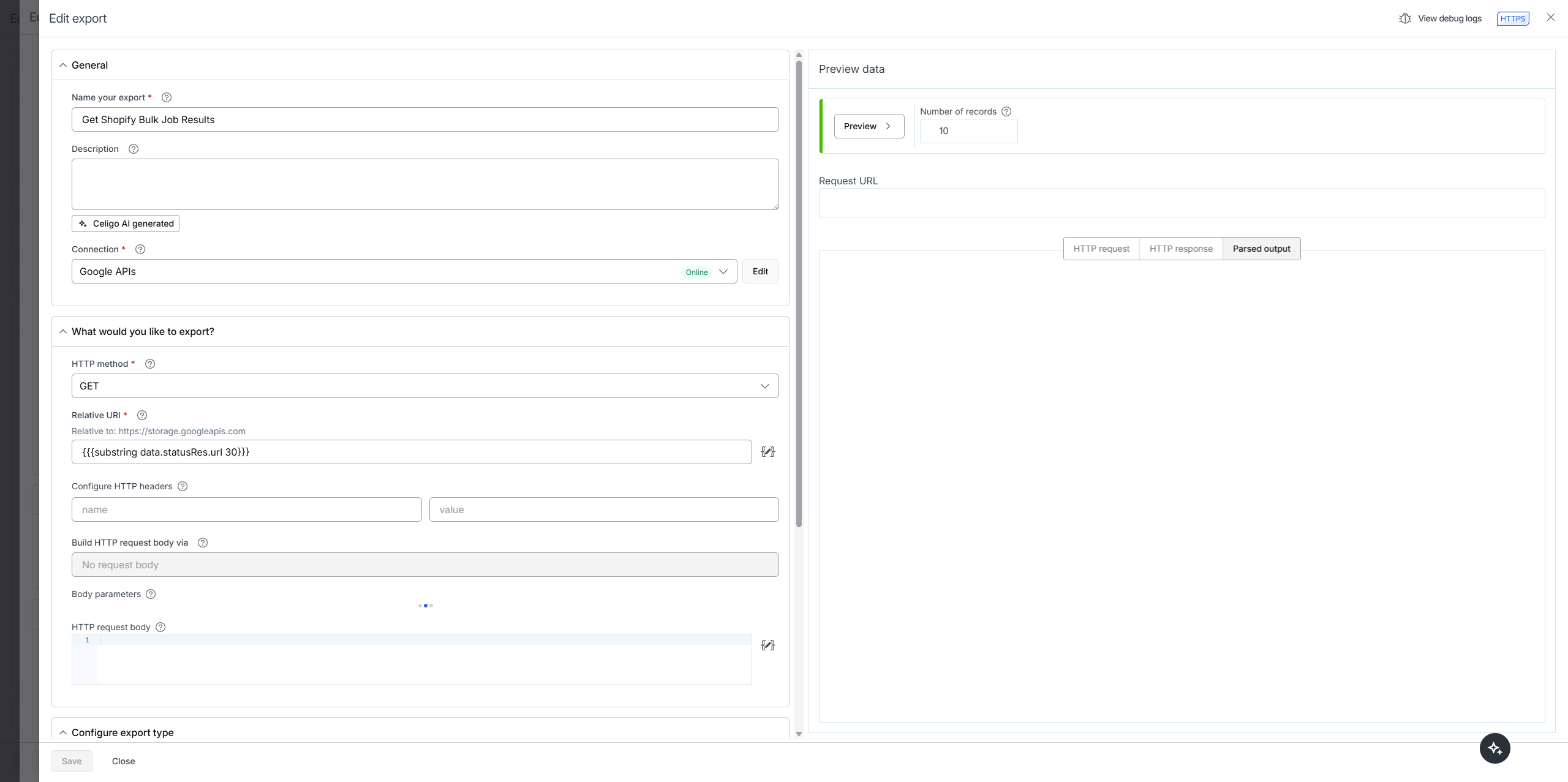Open handlebars editor for HTTP request body
The height and width of the screenshot is (782, 1568).
tap(767, 645)
